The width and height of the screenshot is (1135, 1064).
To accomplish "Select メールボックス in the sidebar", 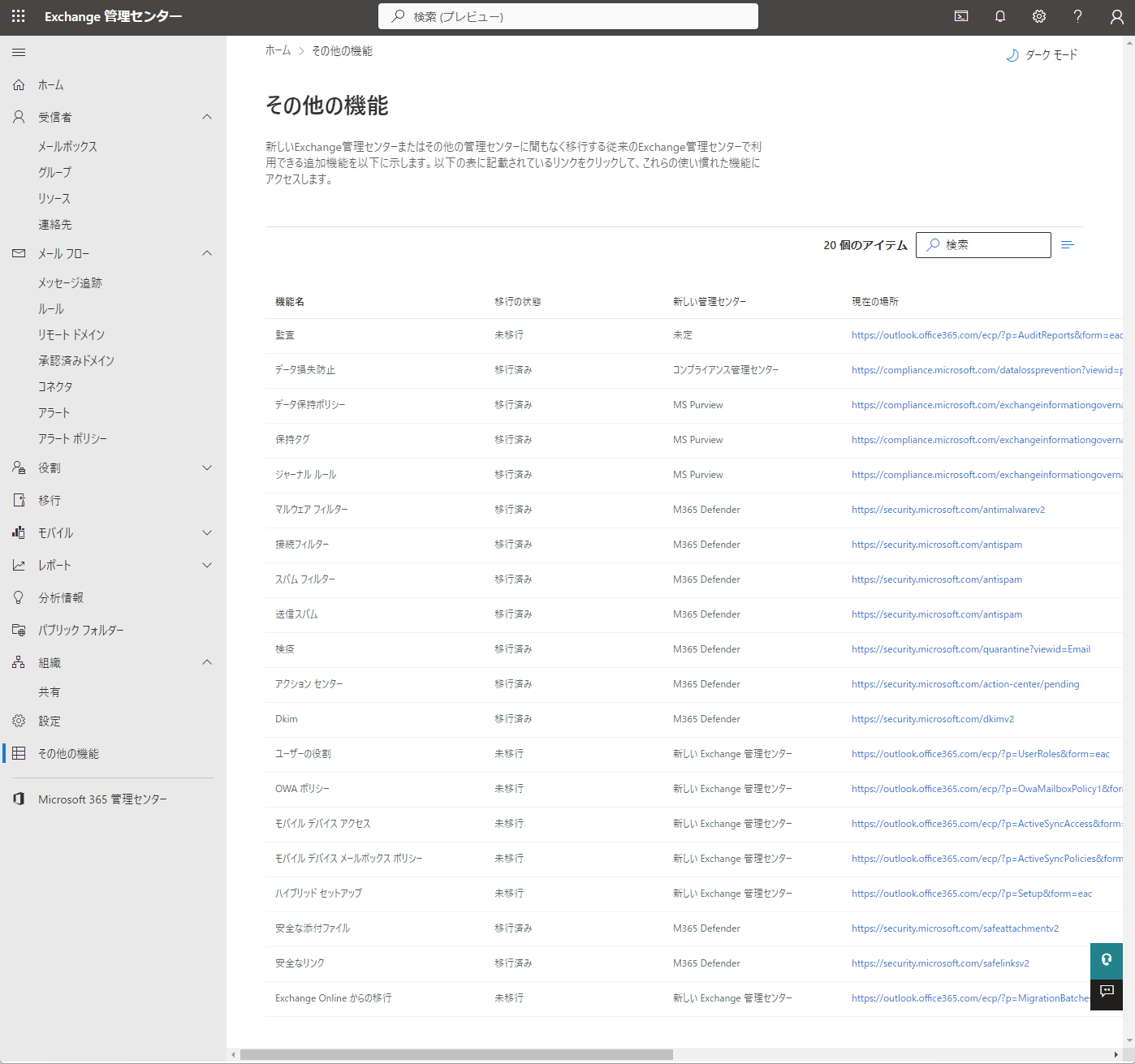I will (x=67, y=146).
